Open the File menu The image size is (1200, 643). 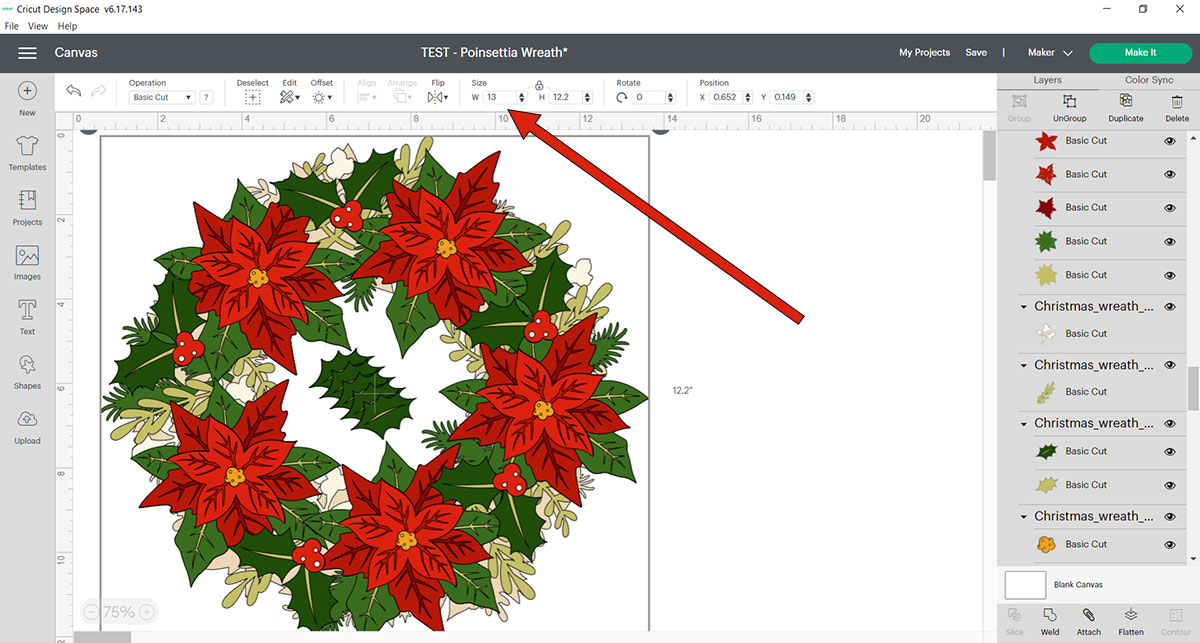coord(13,26)
